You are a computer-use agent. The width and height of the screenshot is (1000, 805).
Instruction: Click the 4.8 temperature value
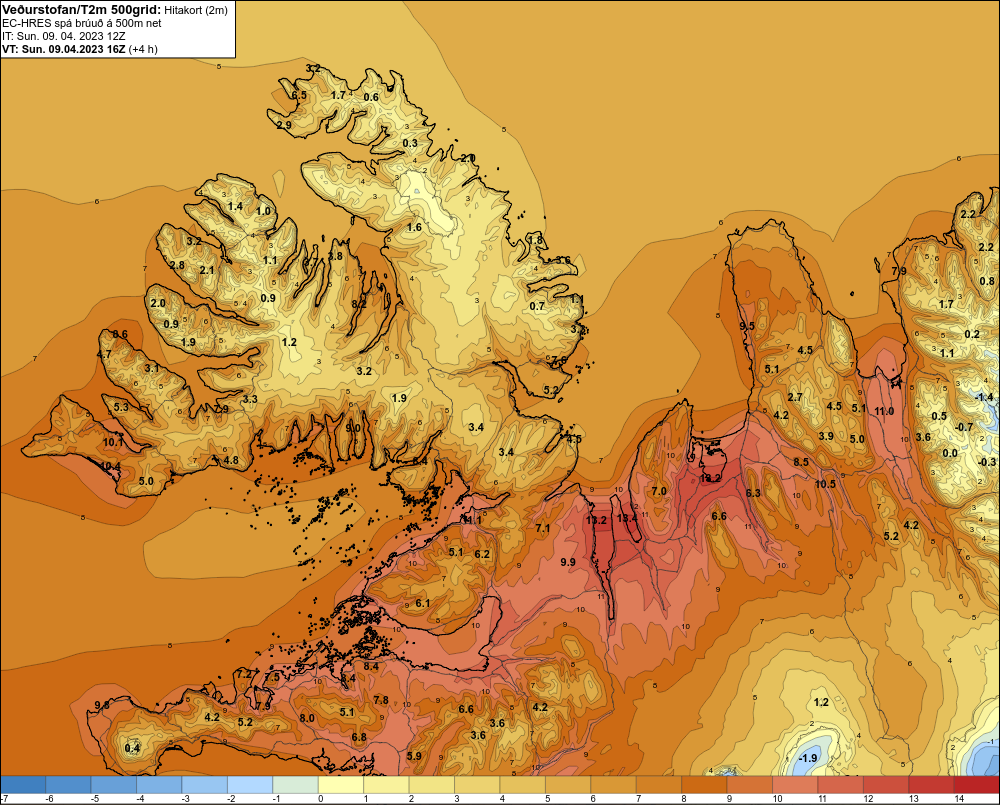tap(231, 460)
